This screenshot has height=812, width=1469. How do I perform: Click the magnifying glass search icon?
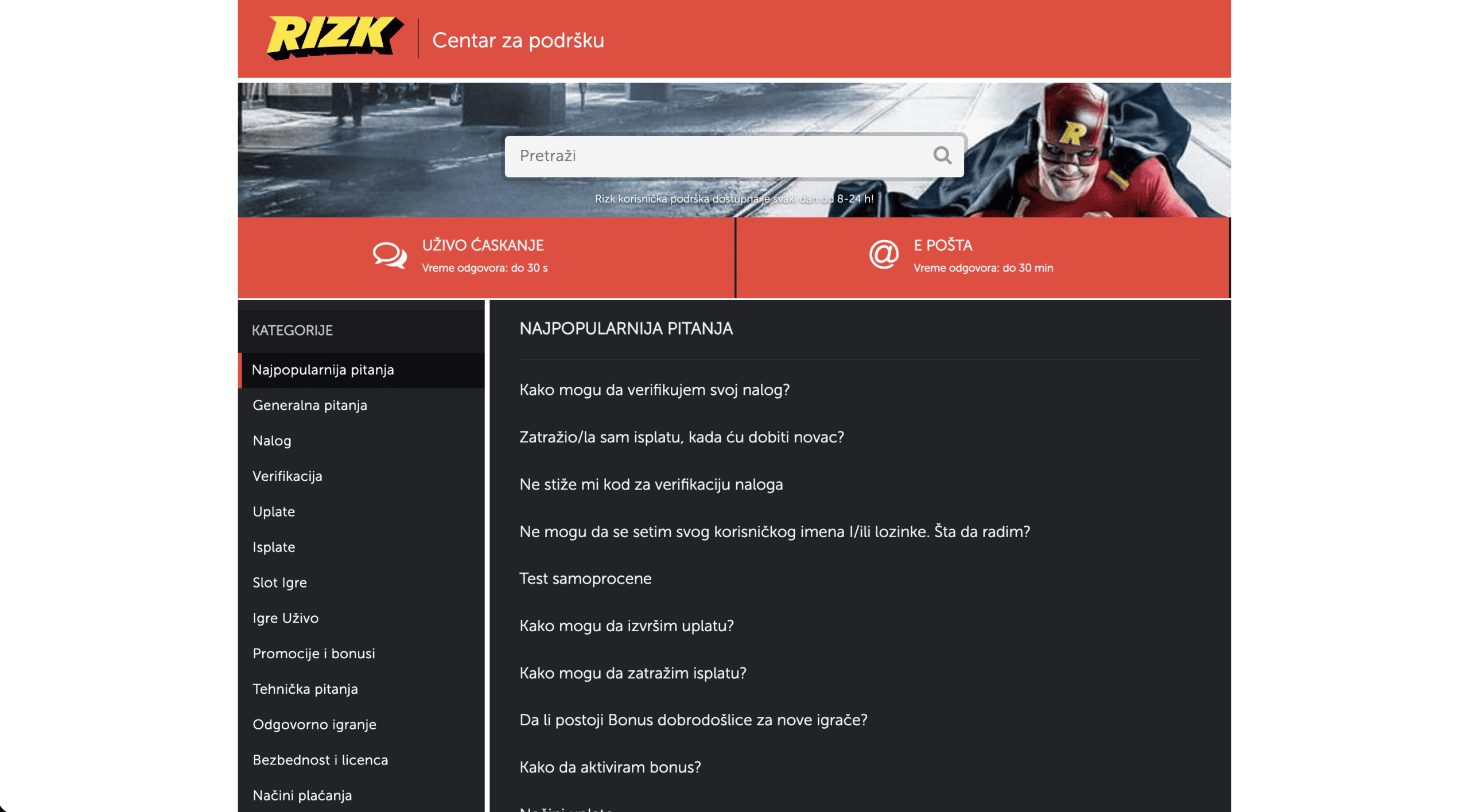click(x=942, y=155)
